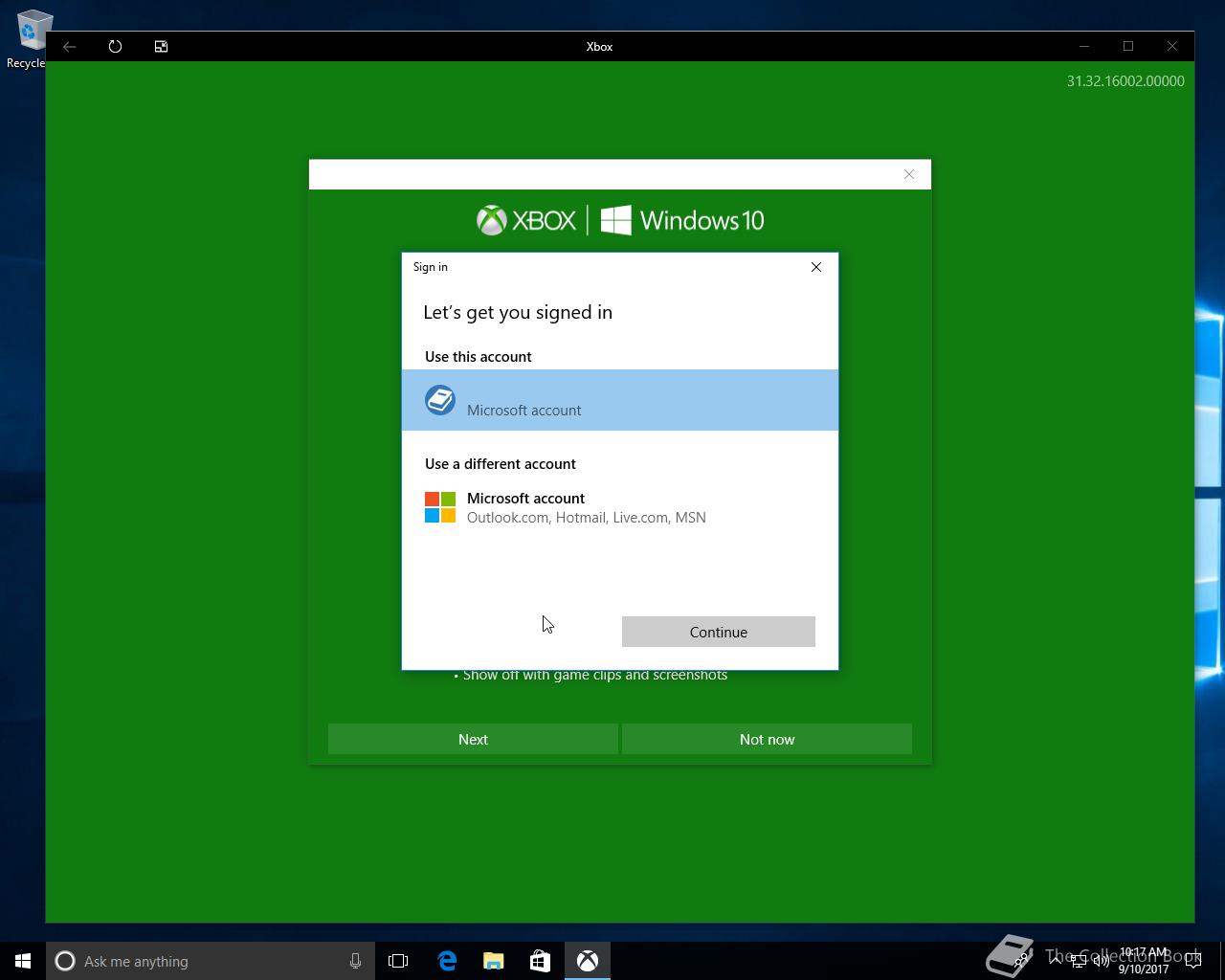
Task: Click the Xbox title bar compact view icon
Action: pyautogui.click(x=161, y=46)
